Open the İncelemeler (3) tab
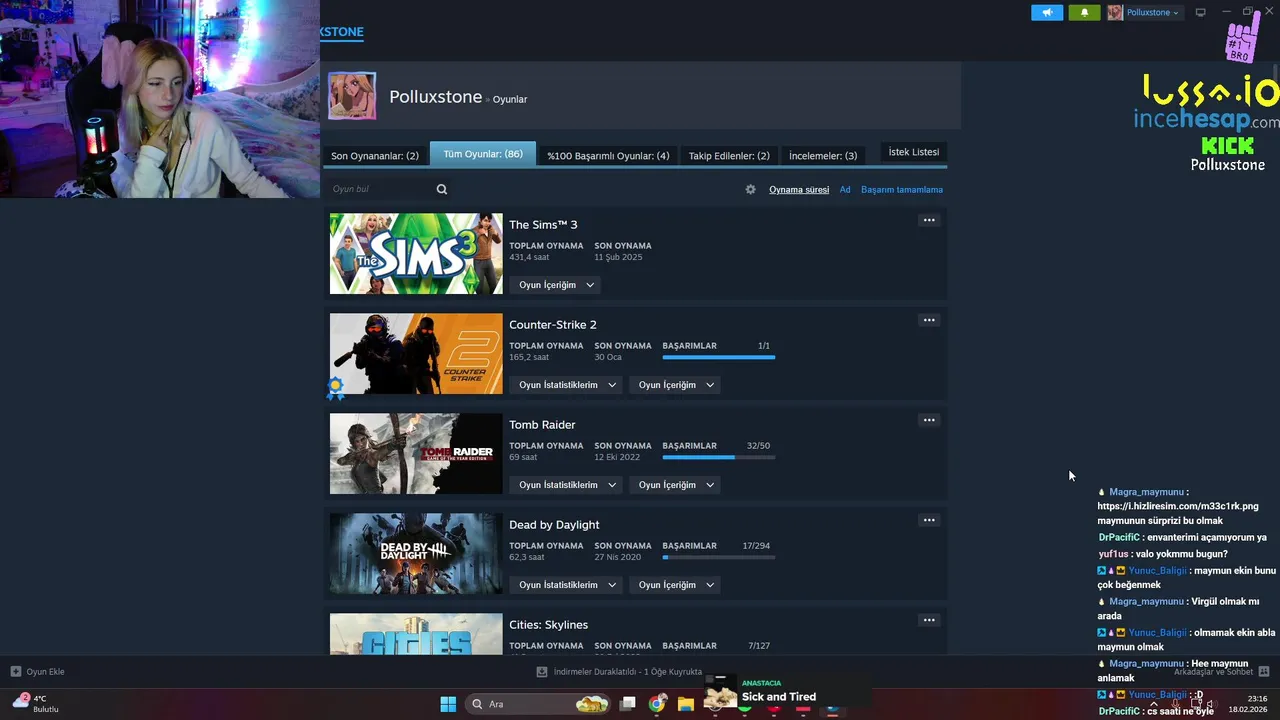The image size is (1280, 720). (823, 156)
